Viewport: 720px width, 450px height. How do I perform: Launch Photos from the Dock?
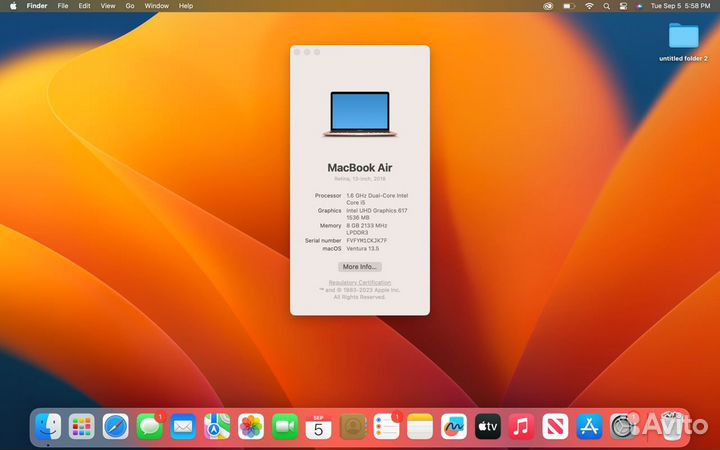click(251, 427)
